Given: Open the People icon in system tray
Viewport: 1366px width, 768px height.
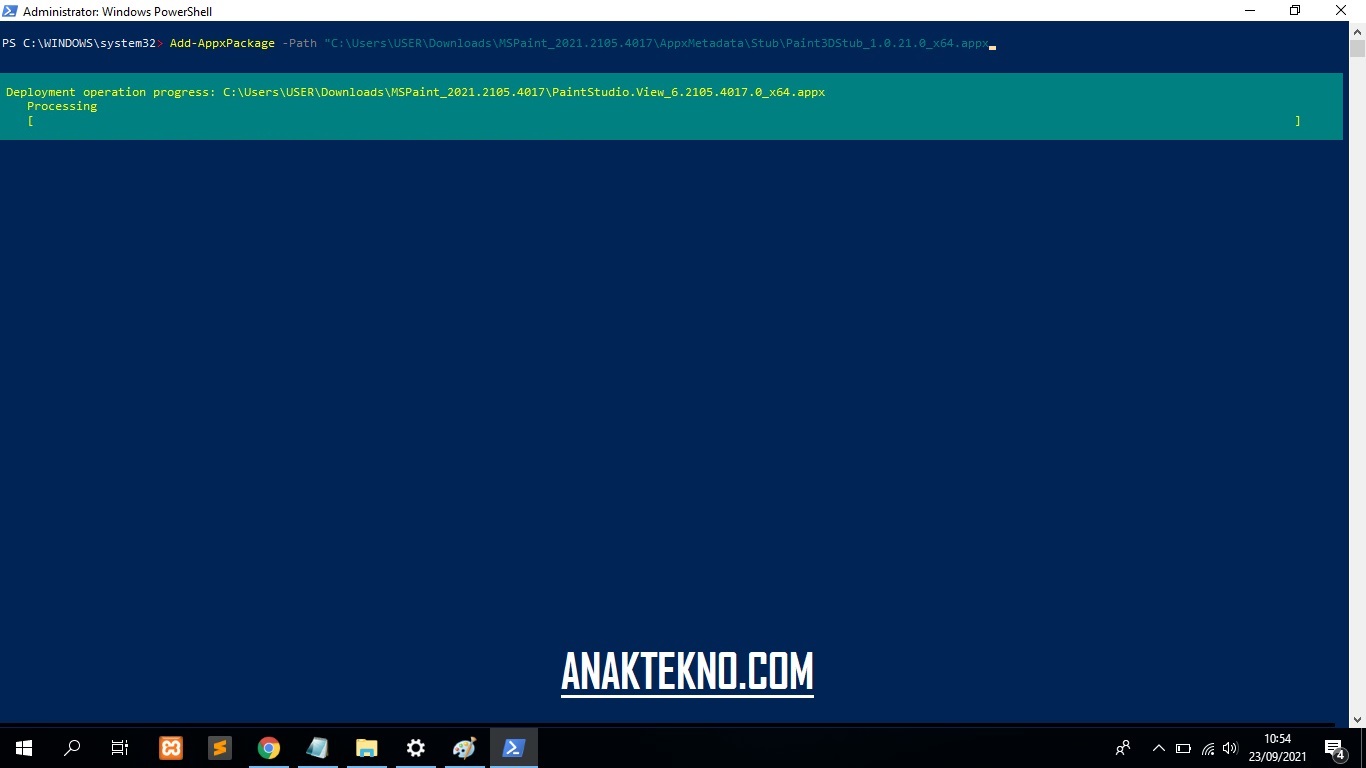Looking at the screenshot, I should coord(1123,748).
